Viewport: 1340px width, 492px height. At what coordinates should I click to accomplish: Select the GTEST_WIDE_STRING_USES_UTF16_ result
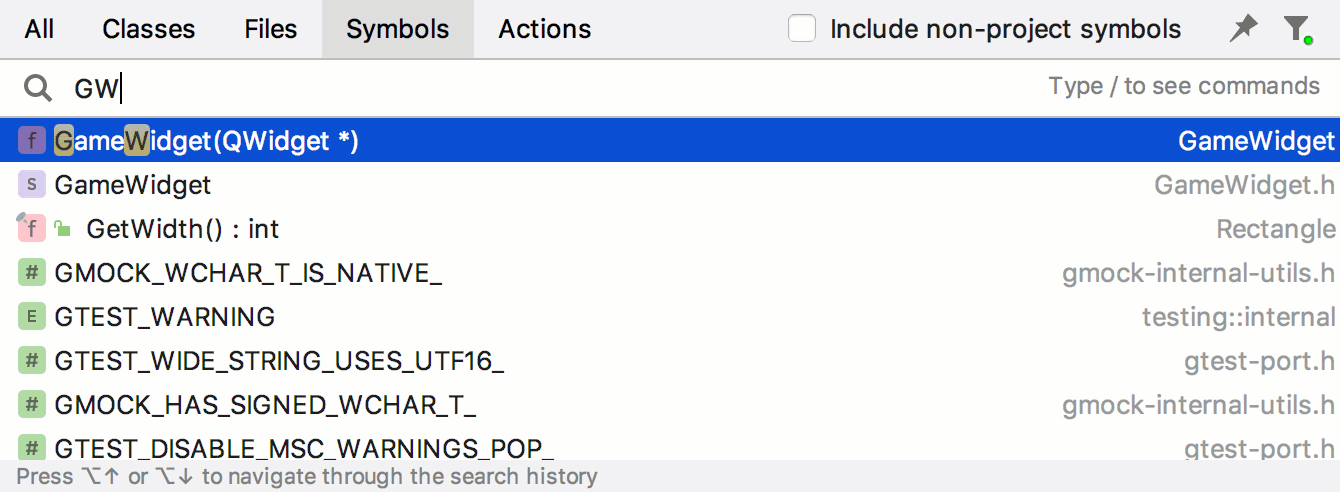click(670, 361)
